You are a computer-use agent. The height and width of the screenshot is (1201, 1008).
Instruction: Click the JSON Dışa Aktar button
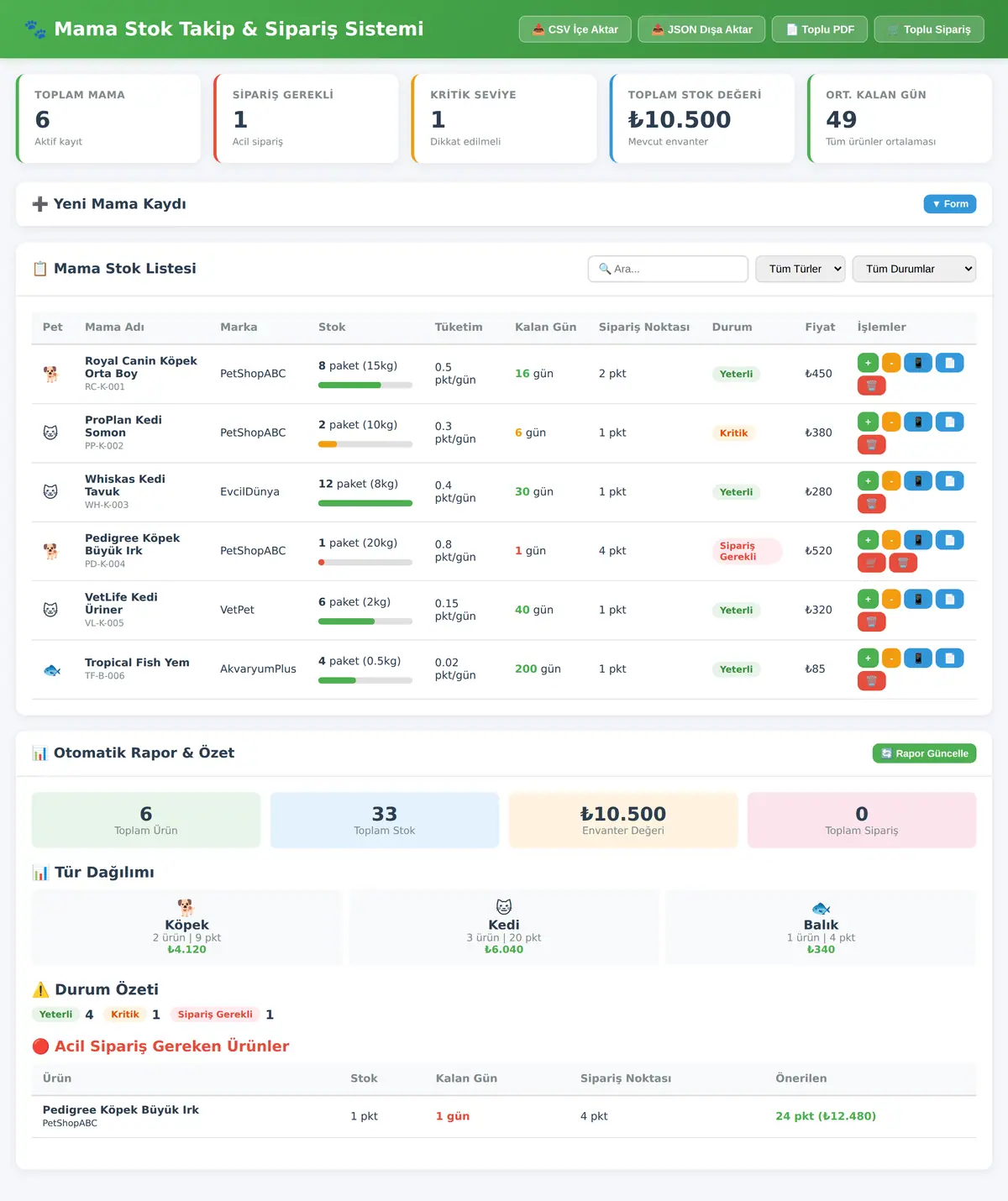tap(701, 29)
